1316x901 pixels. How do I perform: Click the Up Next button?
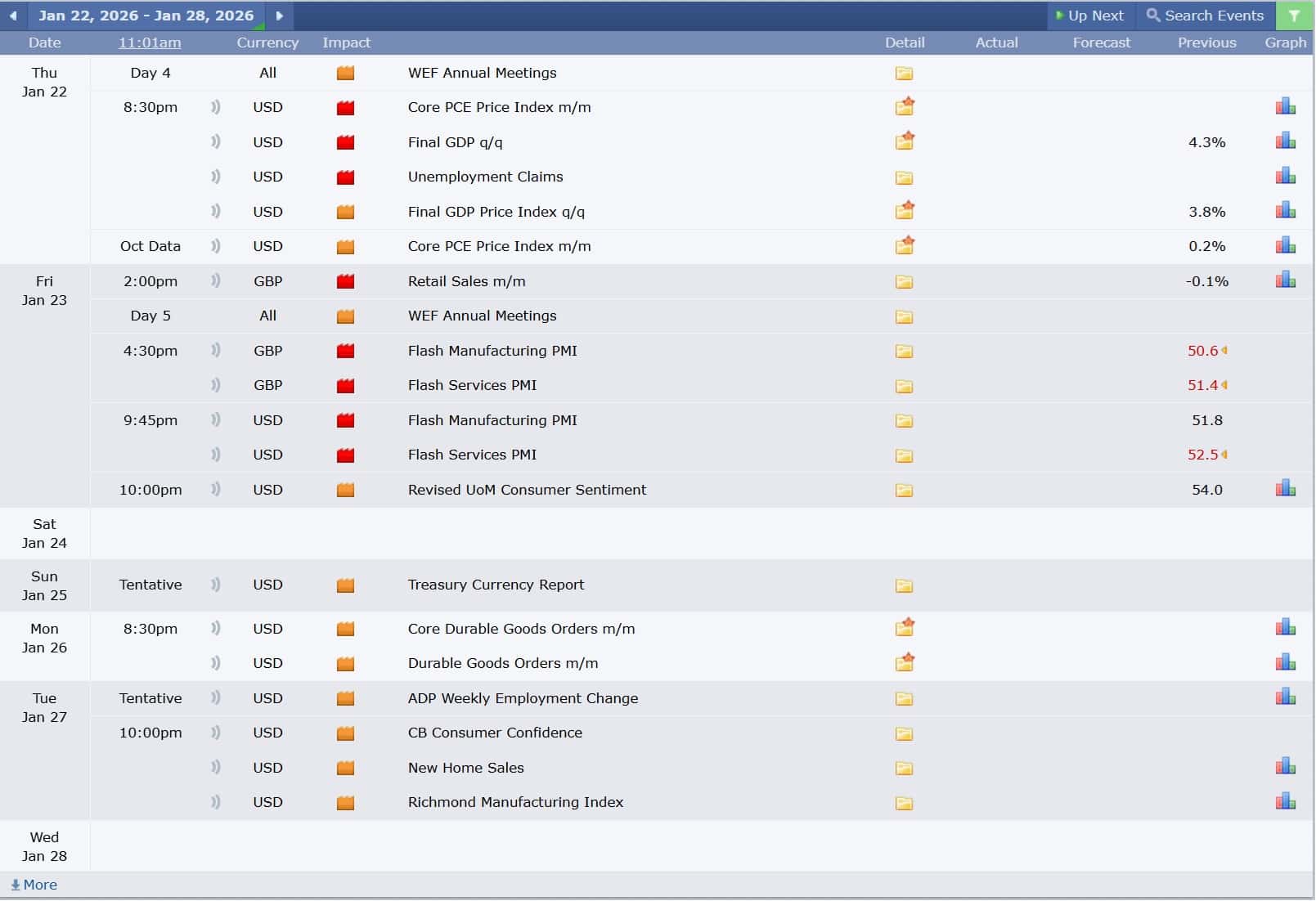pyautogui.click(x=1091, y=15)
